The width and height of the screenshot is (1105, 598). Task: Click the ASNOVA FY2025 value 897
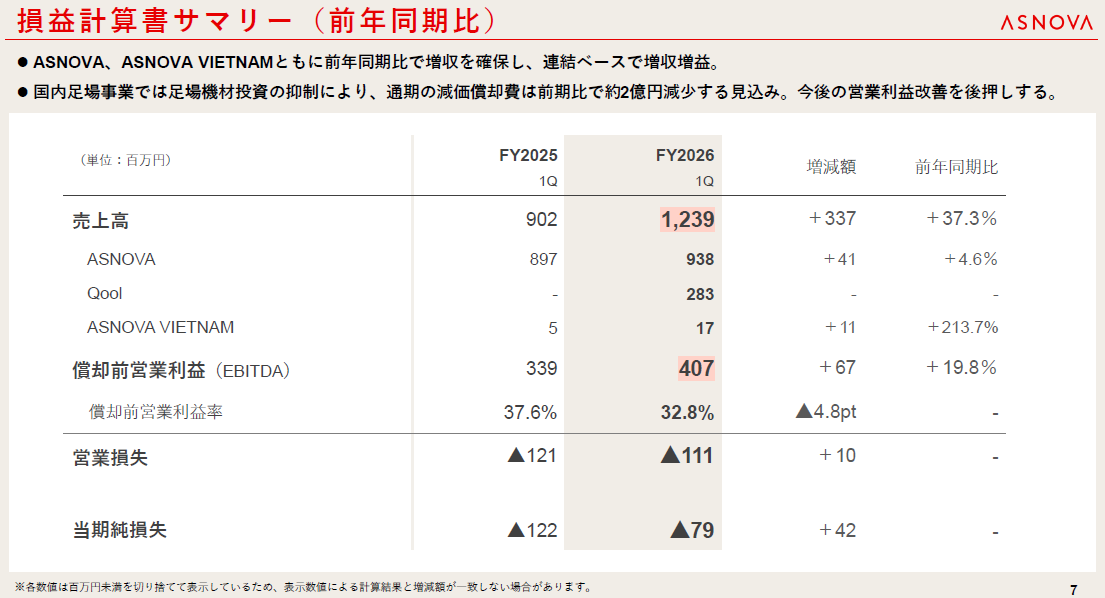click(x=543, y=259)
